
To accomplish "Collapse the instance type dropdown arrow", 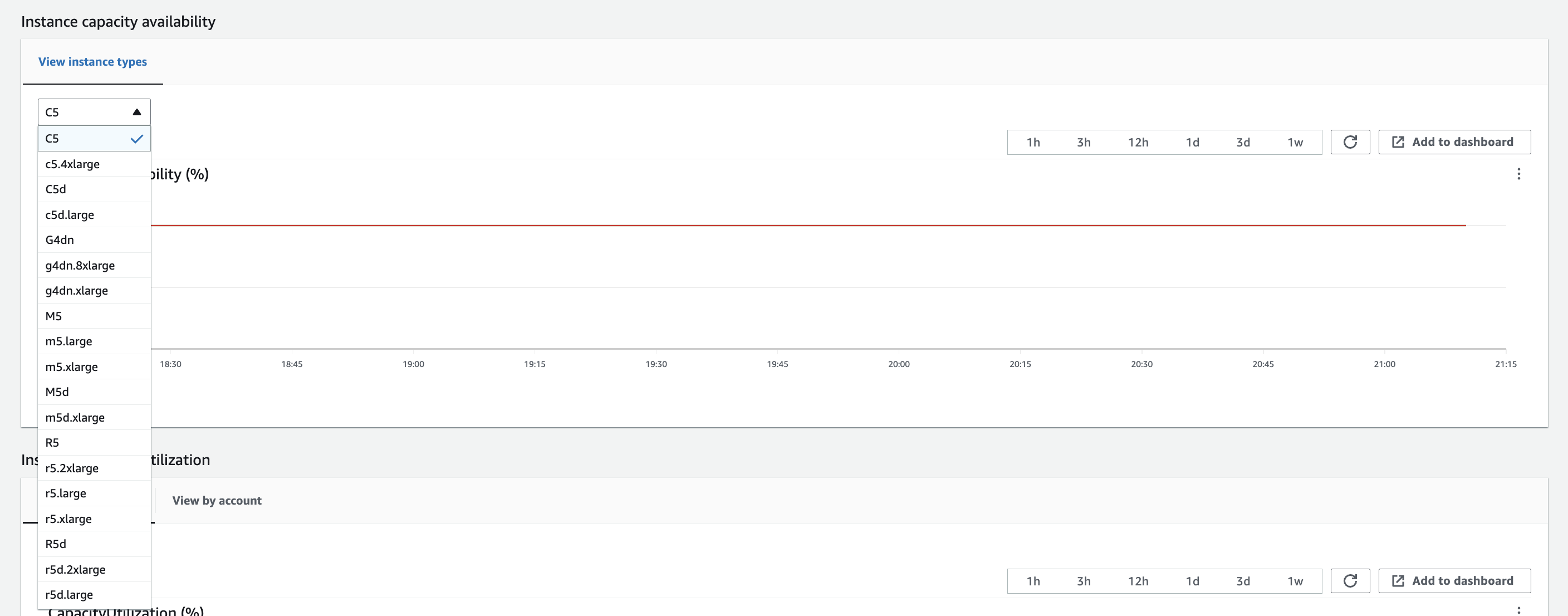I will point(136,111).
